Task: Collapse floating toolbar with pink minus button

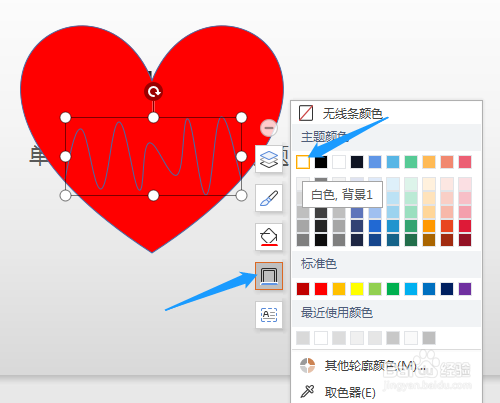Action: pos(269,128)
